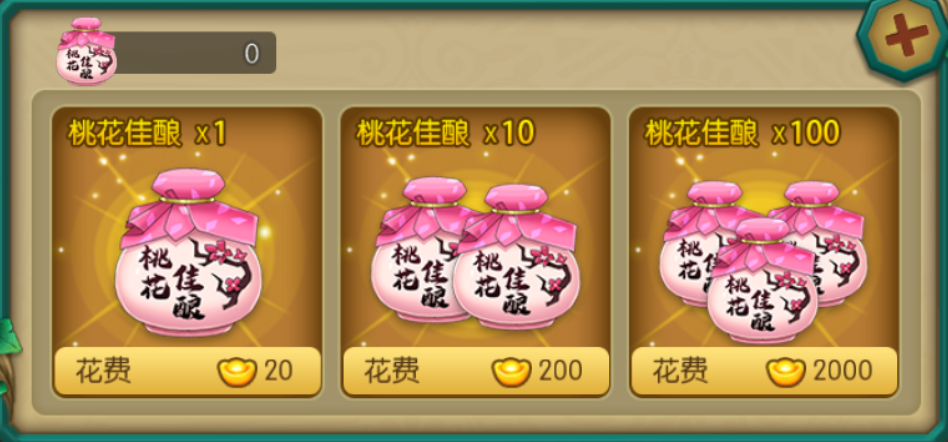This screenshot has height=442, width=948.
Task: Click the peach wine count field showing 0
Action: tap(193, 53)
